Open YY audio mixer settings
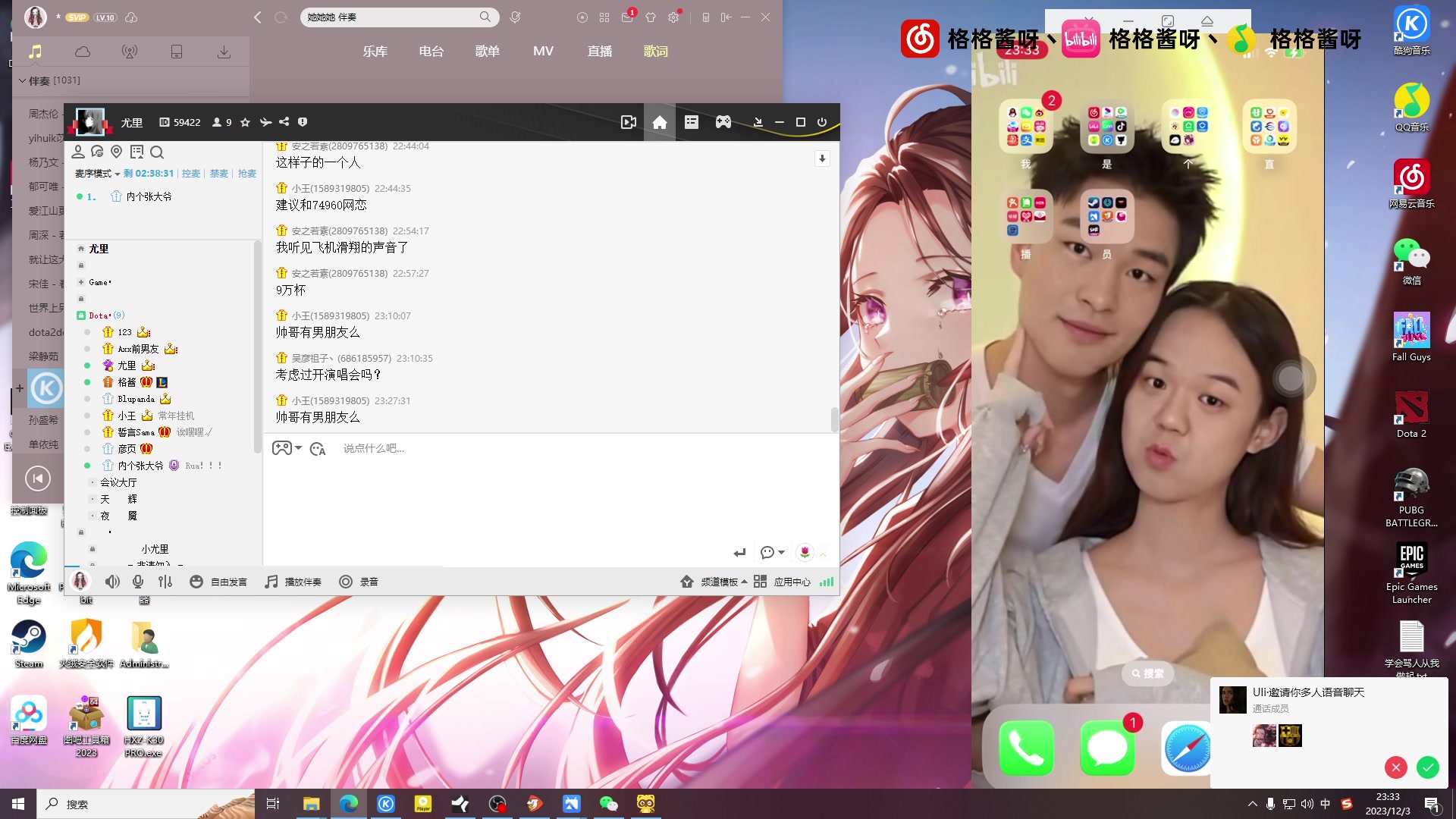 tap(165, 582)
